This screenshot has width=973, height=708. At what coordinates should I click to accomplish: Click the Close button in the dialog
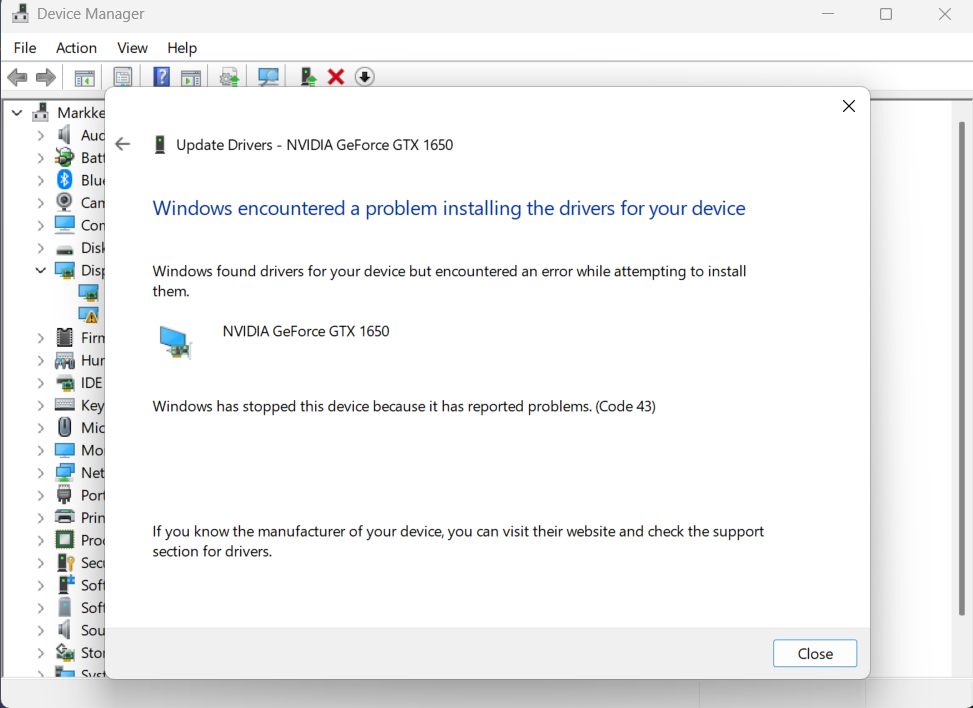pyautogui.click(x=815, y=653)
